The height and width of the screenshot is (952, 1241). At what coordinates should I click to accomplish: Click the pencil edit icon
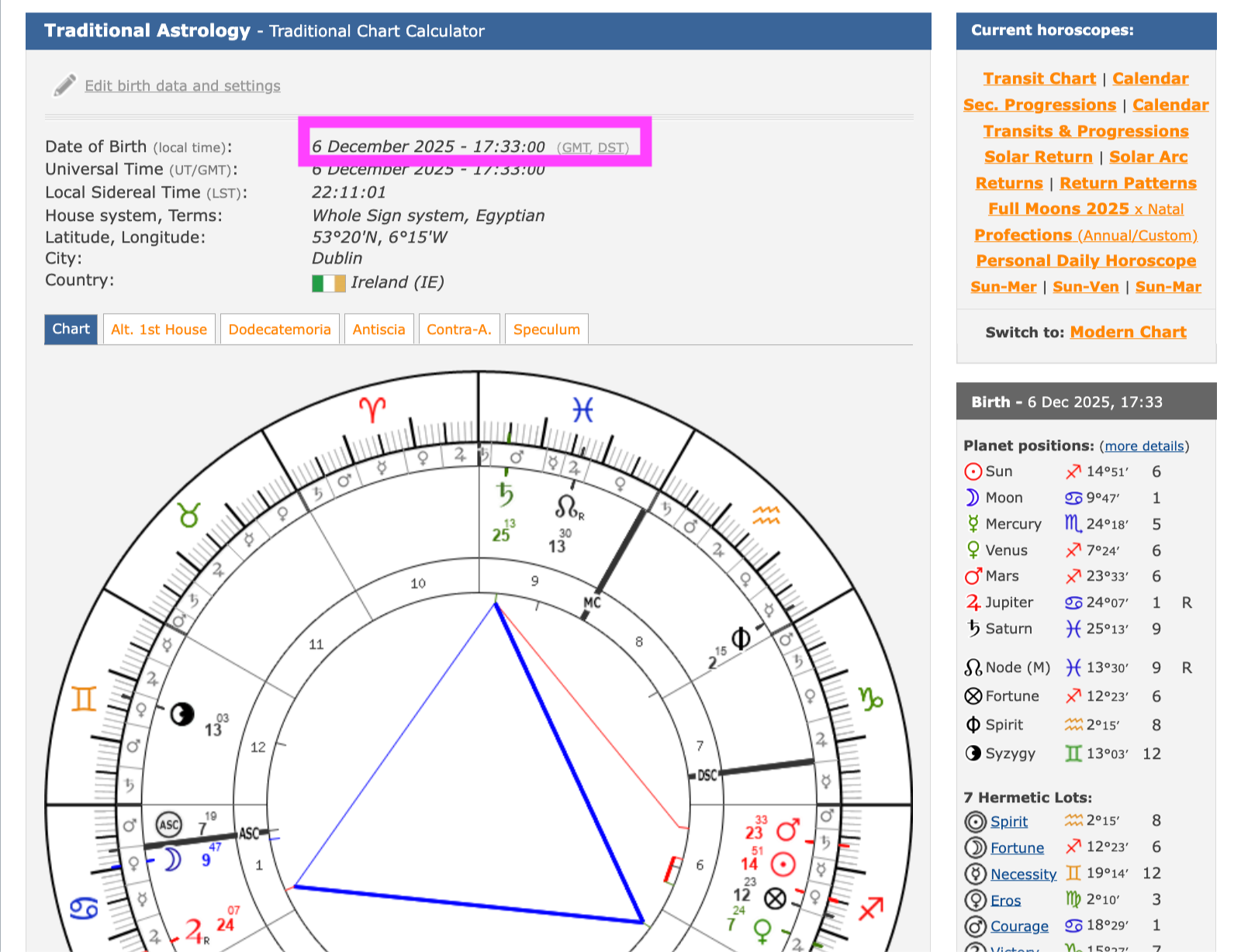[x=64, y=85]
